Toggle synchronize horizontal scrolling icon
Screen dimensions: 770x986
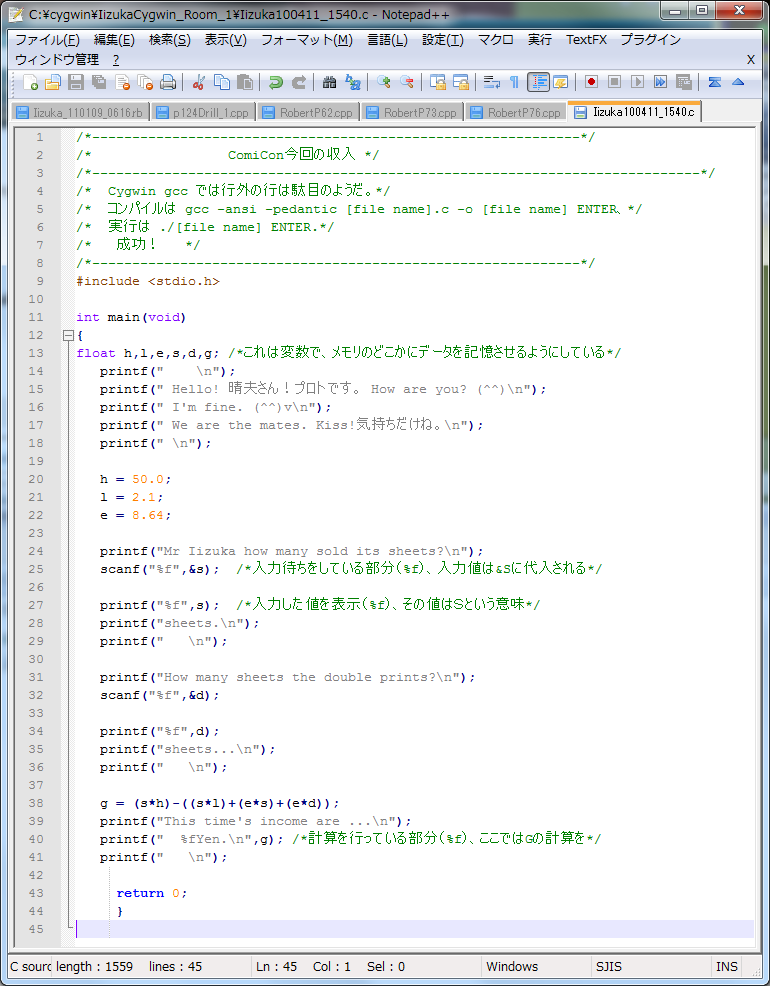[x=461, y=82]
